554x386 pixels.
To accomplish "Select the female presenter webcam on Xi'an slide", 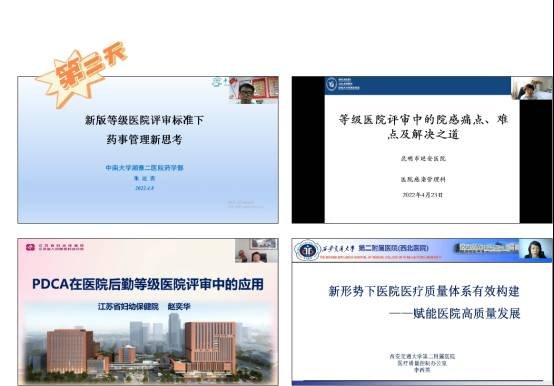I will (536, 249).
